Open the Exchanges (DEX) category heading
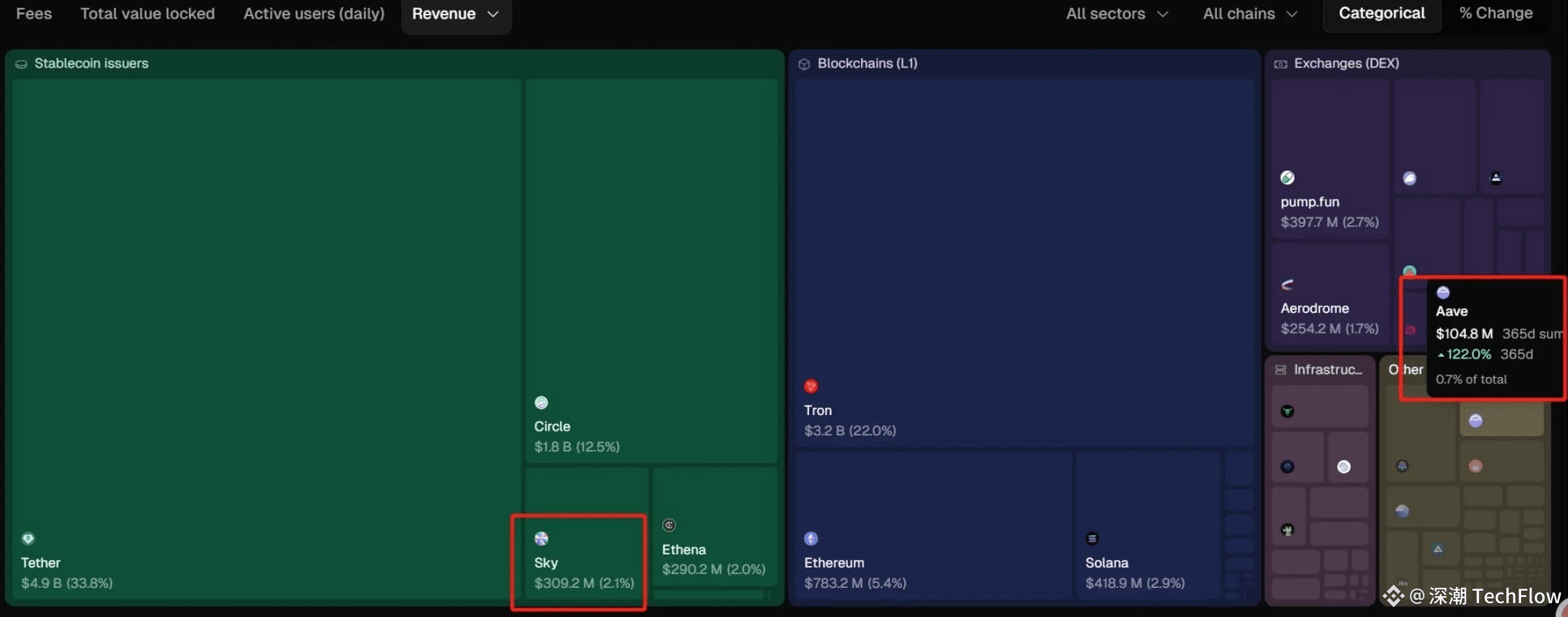The height and width of the screenshot is (617, 1568). click(x=1347, y=63)
